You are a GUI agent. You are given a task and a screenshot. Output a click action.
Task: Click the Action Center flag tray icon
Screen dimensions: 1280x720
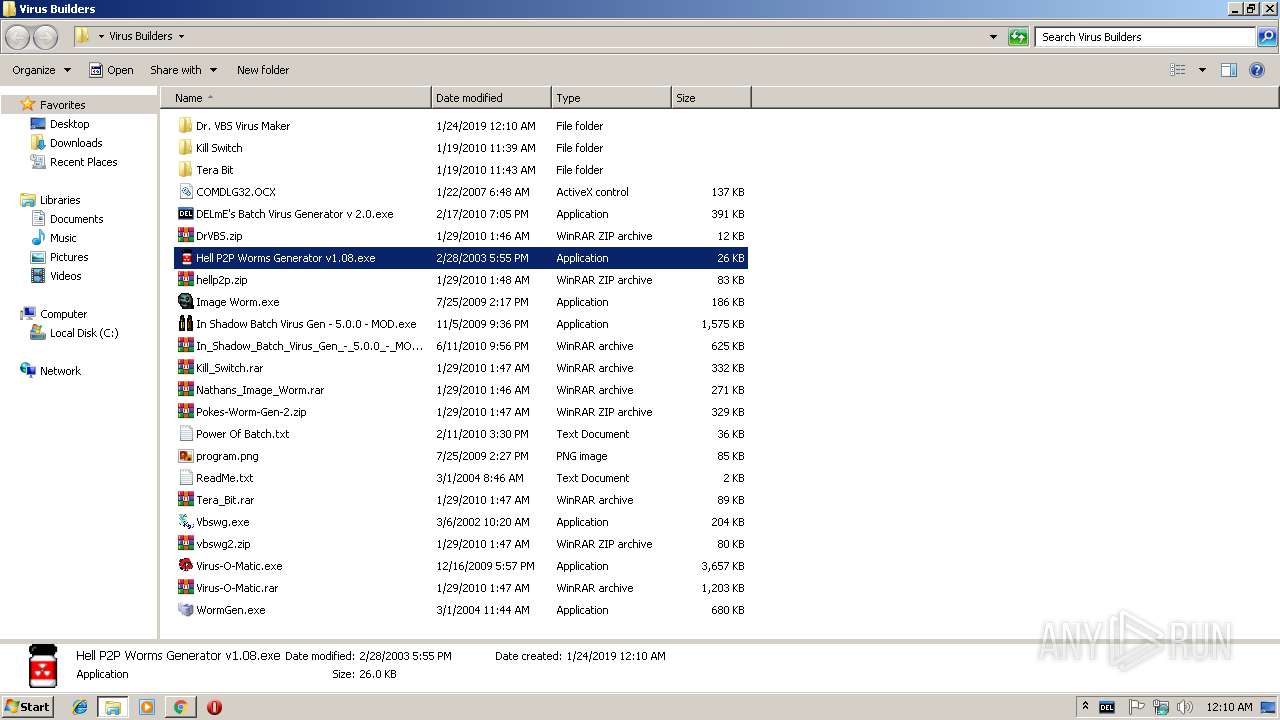click(1137, 707)
